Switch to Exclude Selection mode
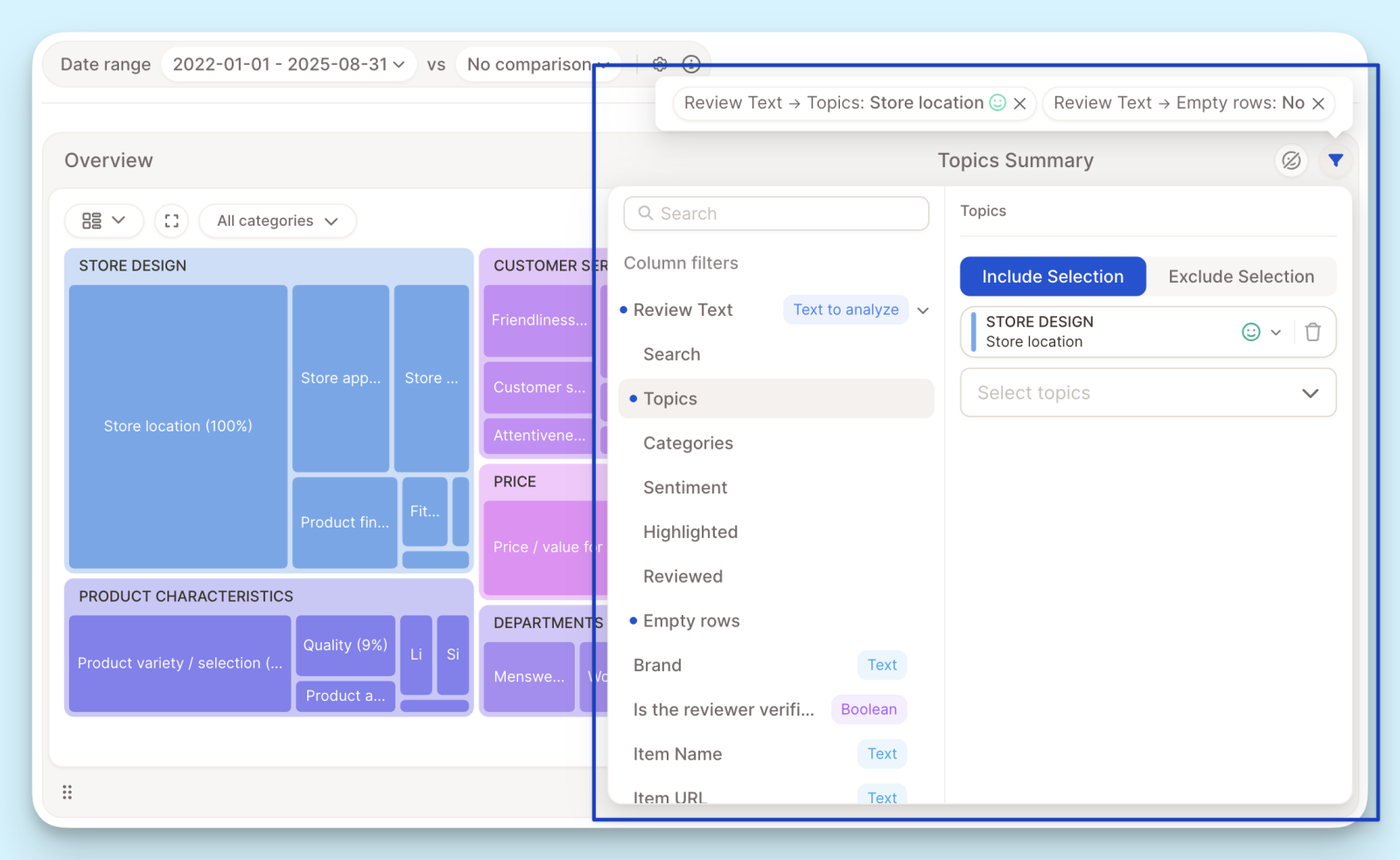 1240,277
